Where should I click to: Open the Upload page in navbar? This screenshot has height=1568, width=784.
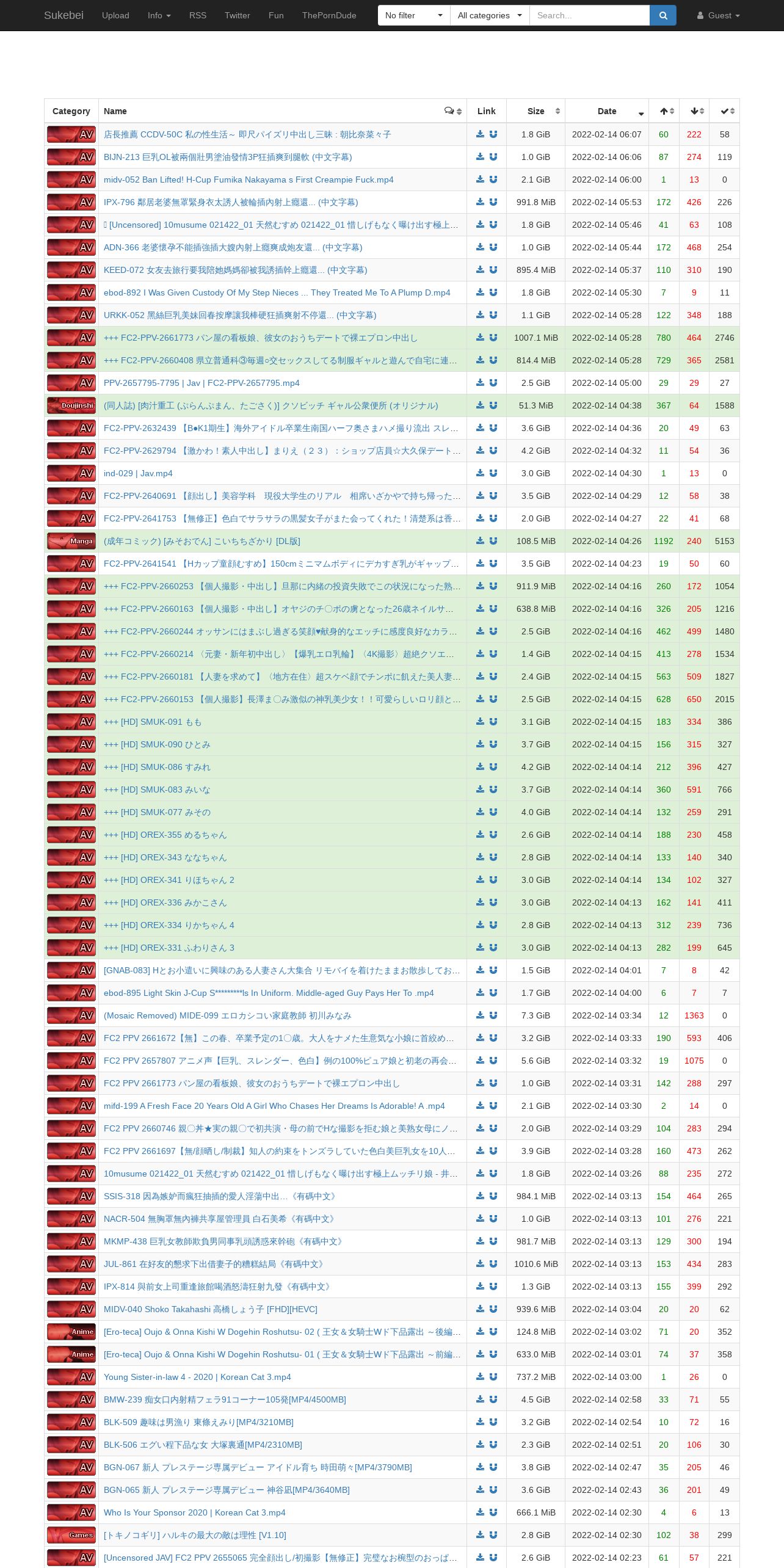(x=115, y=15)
